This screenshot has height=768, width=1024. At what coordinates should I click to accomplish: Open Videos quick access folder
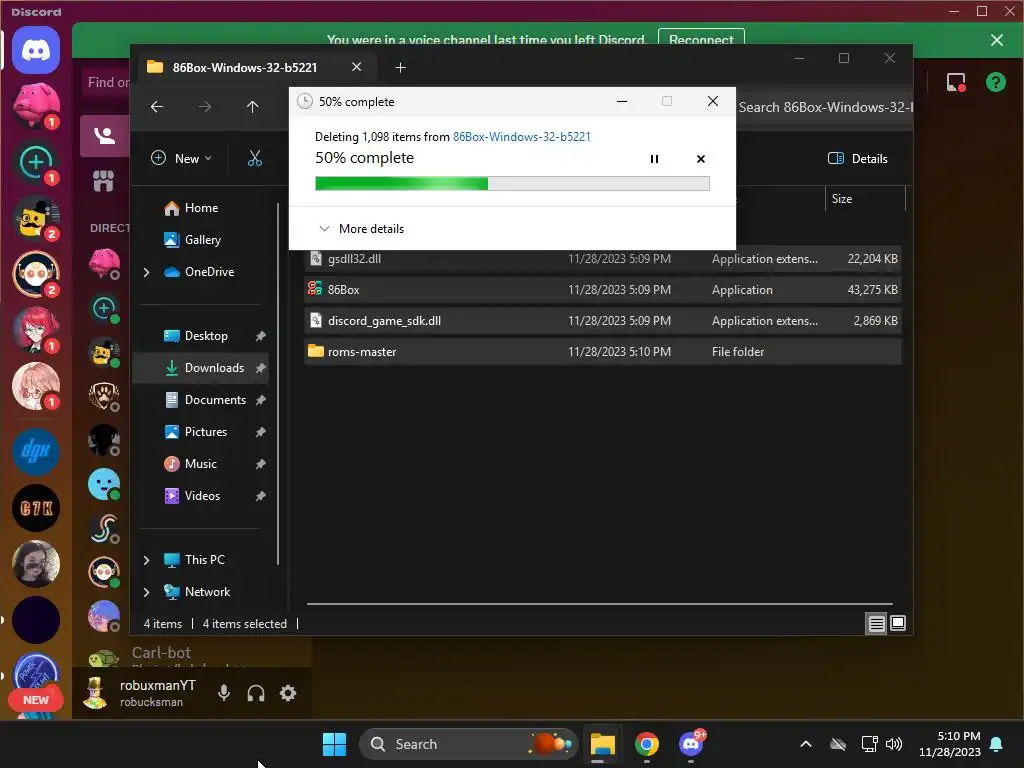click(x=202, y=496)
